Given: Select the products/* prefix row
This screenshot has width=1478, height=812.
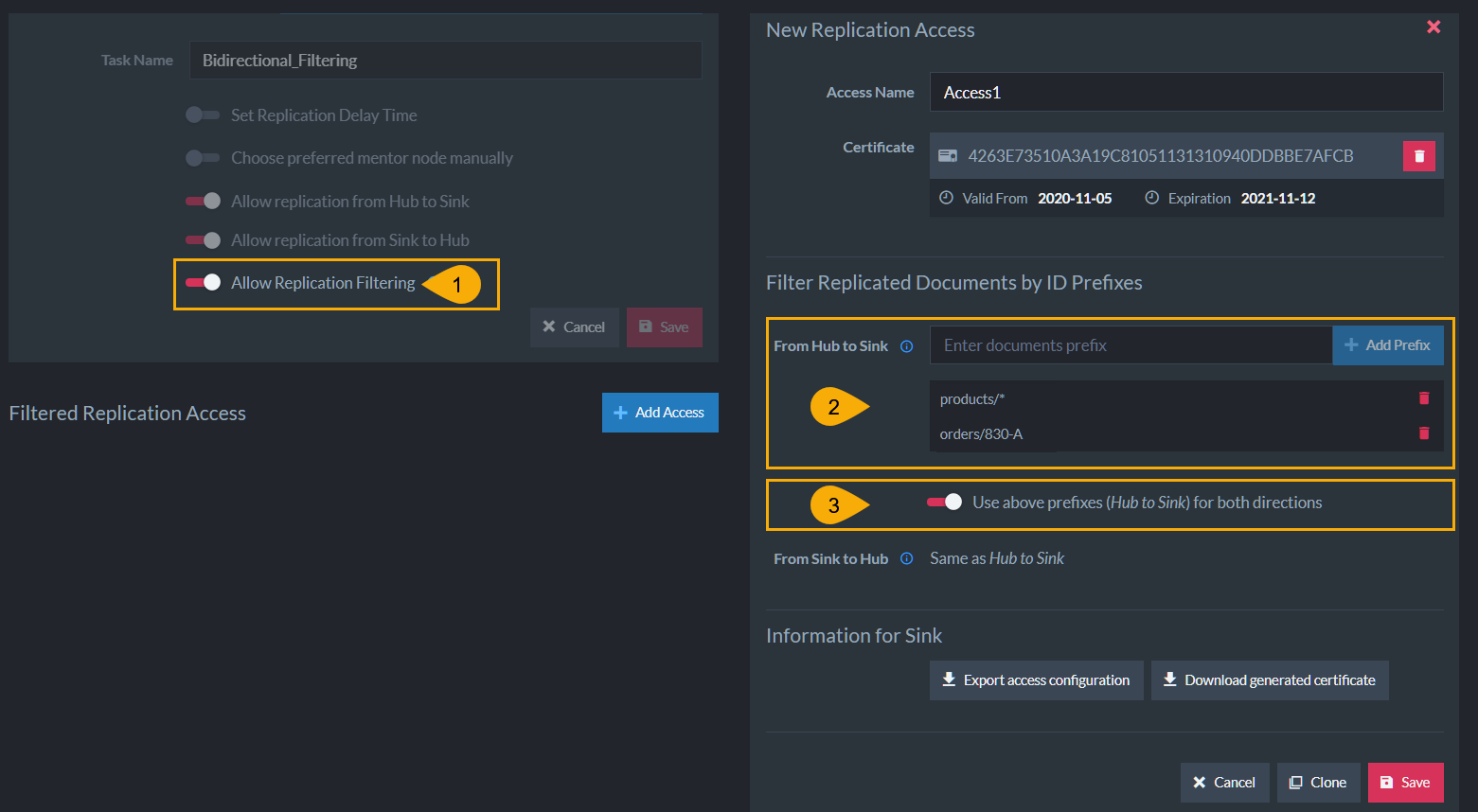Looking at the screenshot, I should (1186, 399).
